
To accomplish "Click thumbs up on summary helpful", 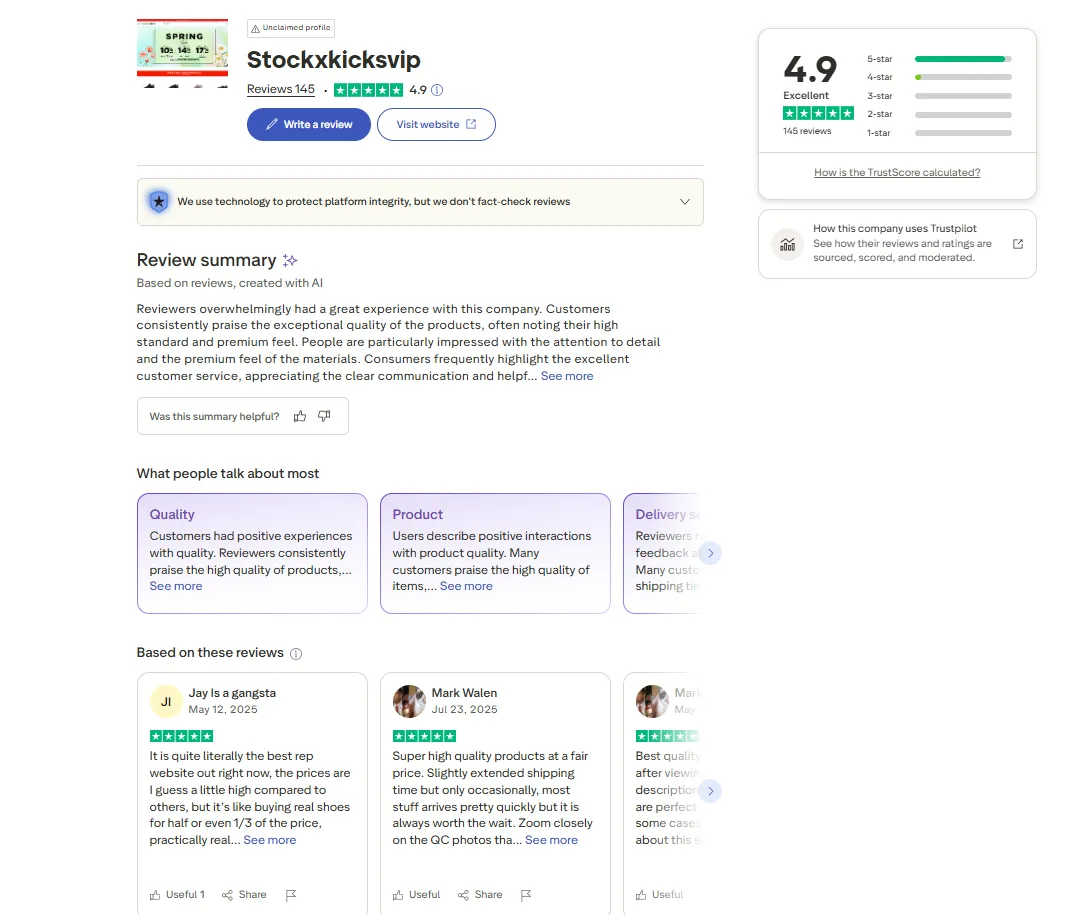I will [300, 416].
